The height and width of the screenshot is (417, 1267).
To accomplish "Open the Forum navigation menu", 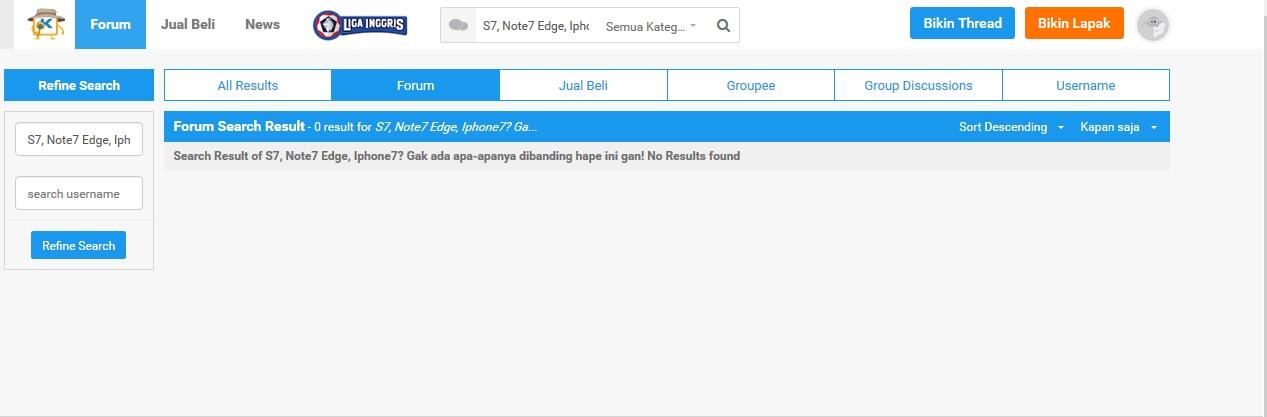I will coord(110,24).
